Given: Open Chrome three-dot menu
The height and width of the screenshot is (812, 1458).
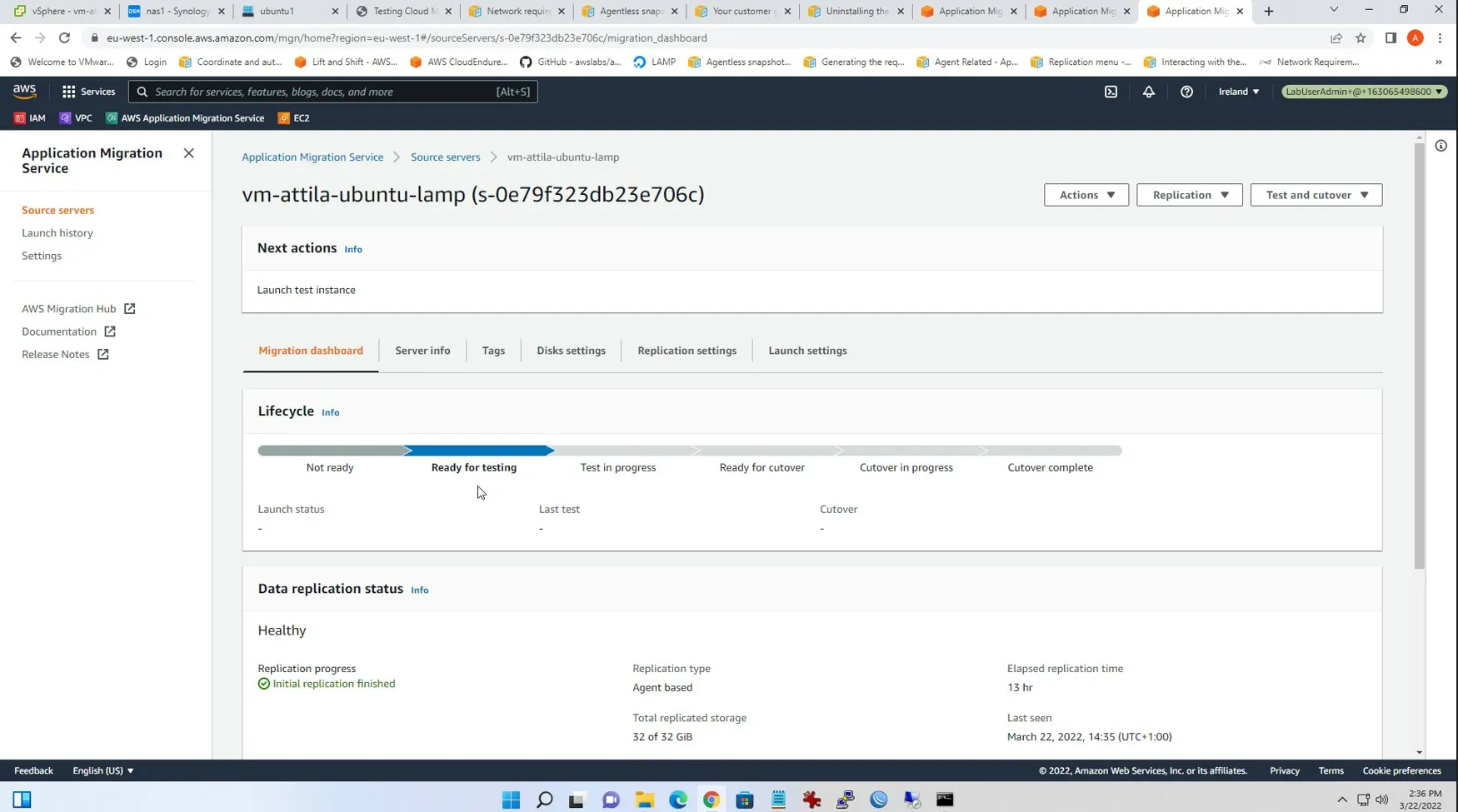Looking at the screenshot, I should tap(1440, 37).
